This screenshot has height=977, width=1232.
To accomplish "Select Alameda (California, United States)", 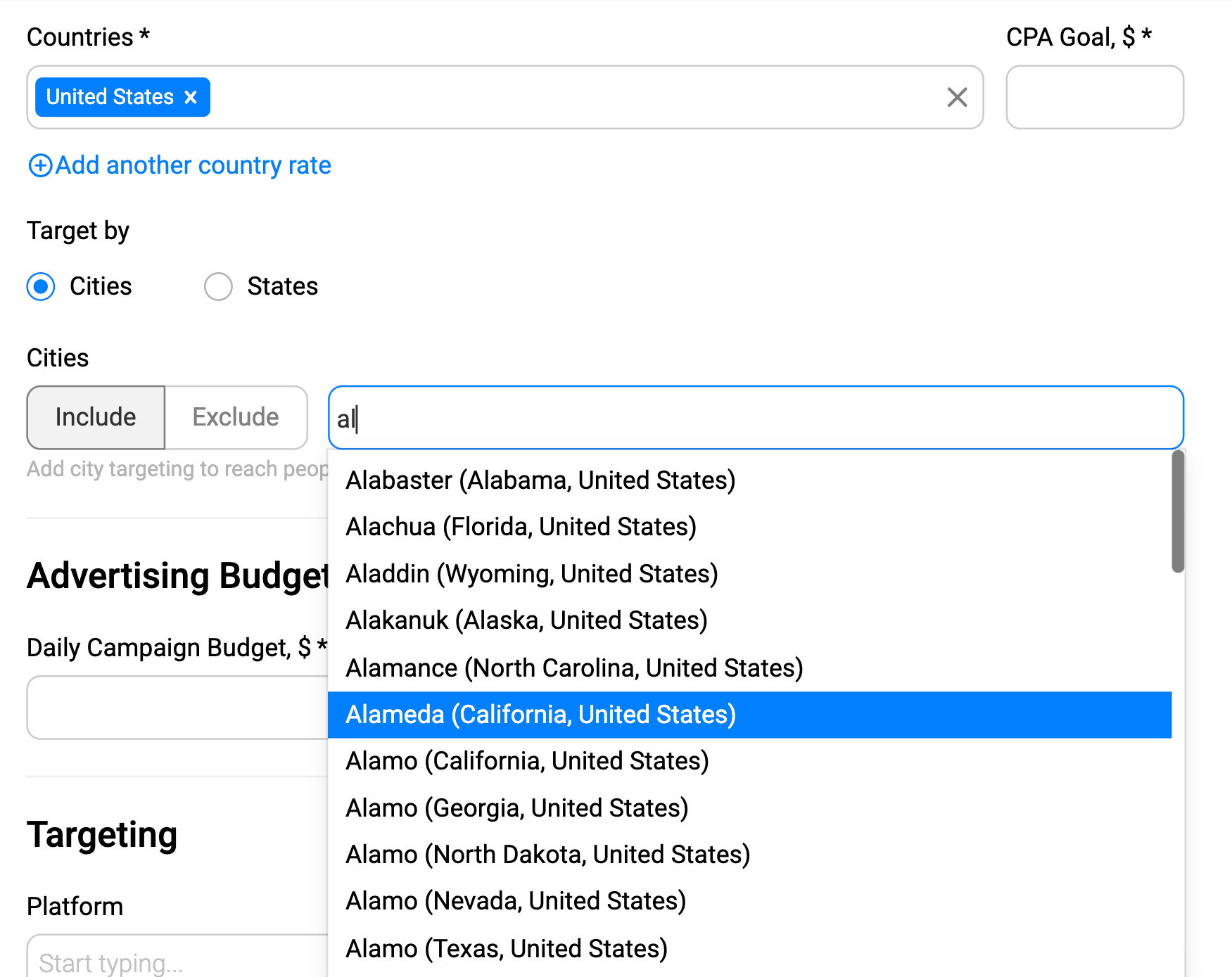I will pyautogui.click(x=540, y=714).
